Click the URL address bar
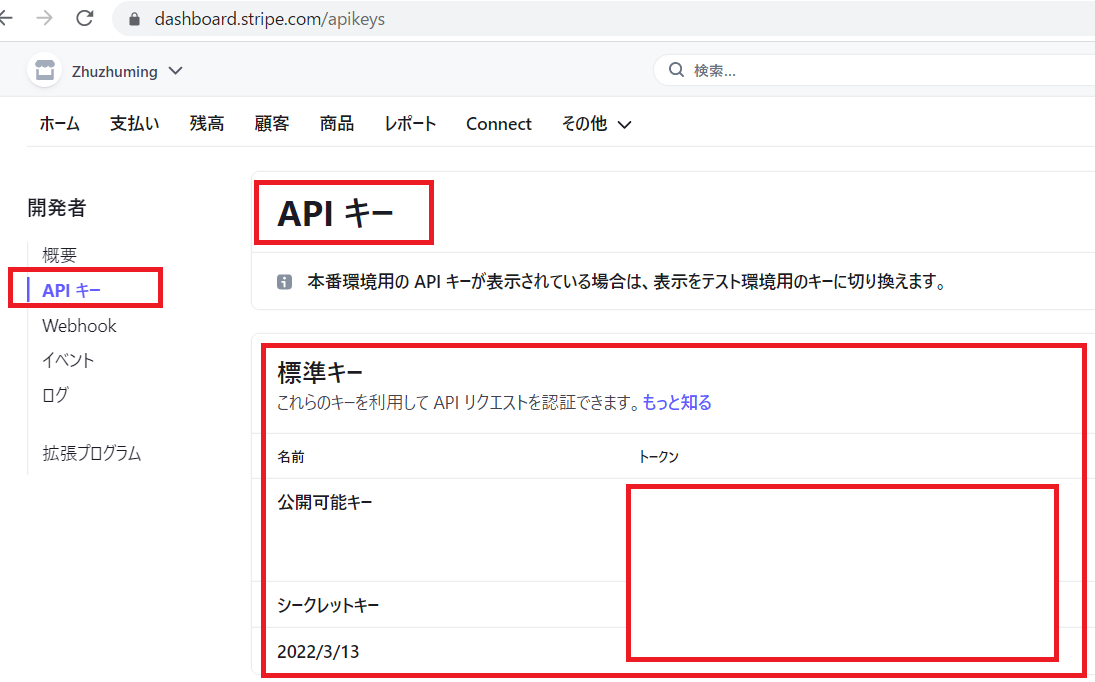 click(x=600, y=19)
